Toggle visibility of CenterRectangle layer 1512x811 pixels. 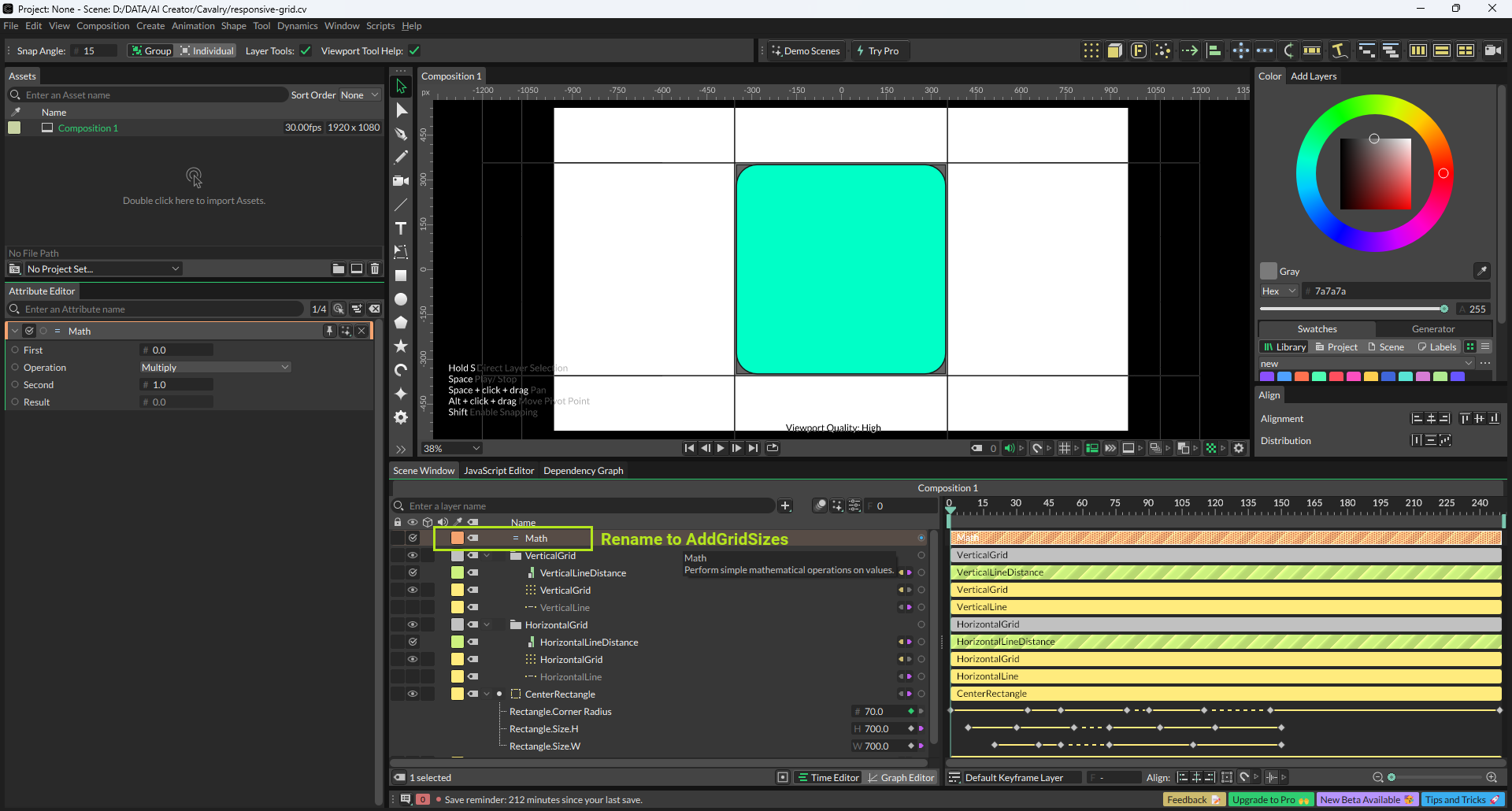pyautogui.click(x=412, y=694)
